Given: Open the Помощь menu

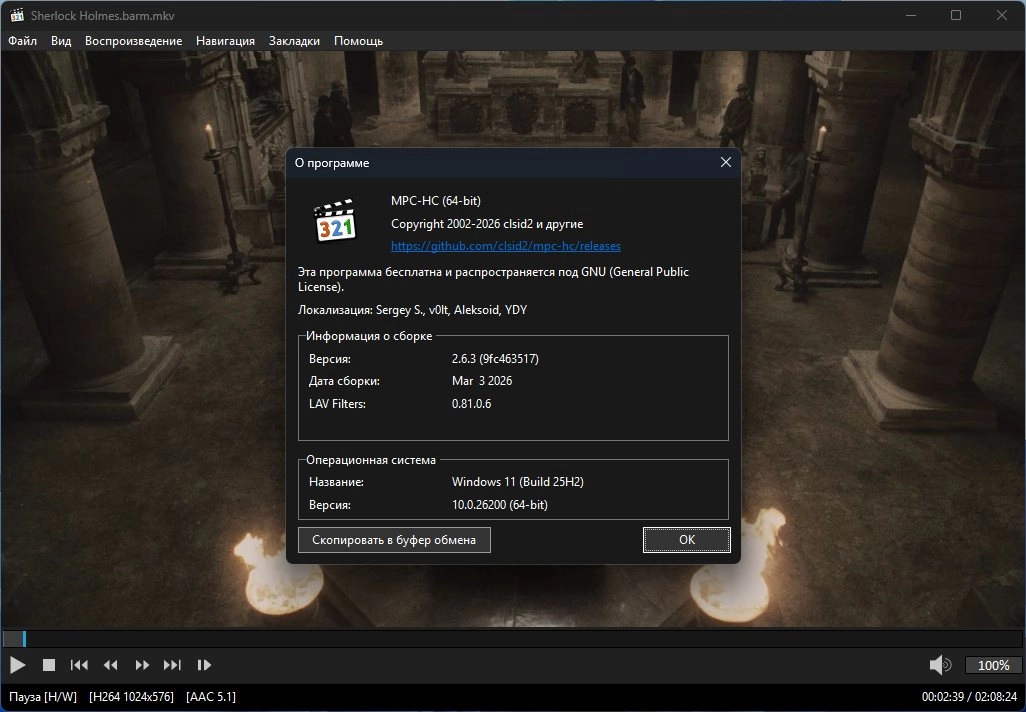Looking at the screenshot, I should coord(359,41).
